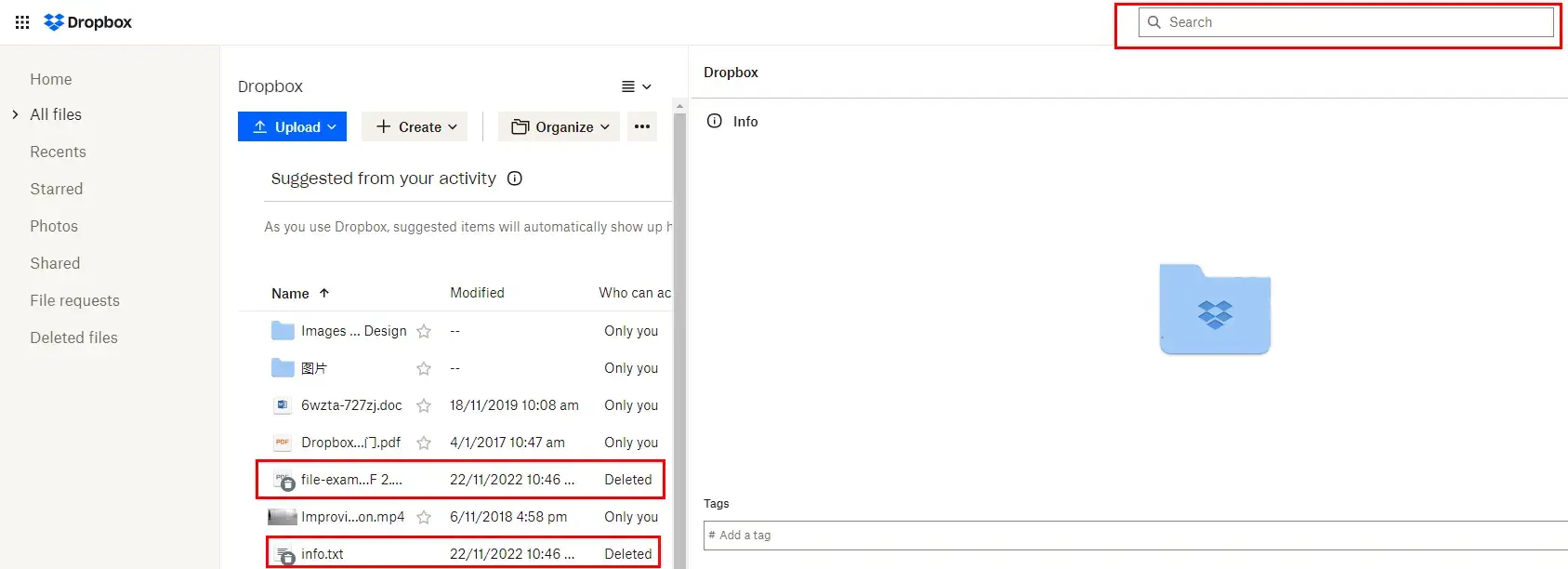
Task: Click Deleted status of info.txt
Action: 628,554
